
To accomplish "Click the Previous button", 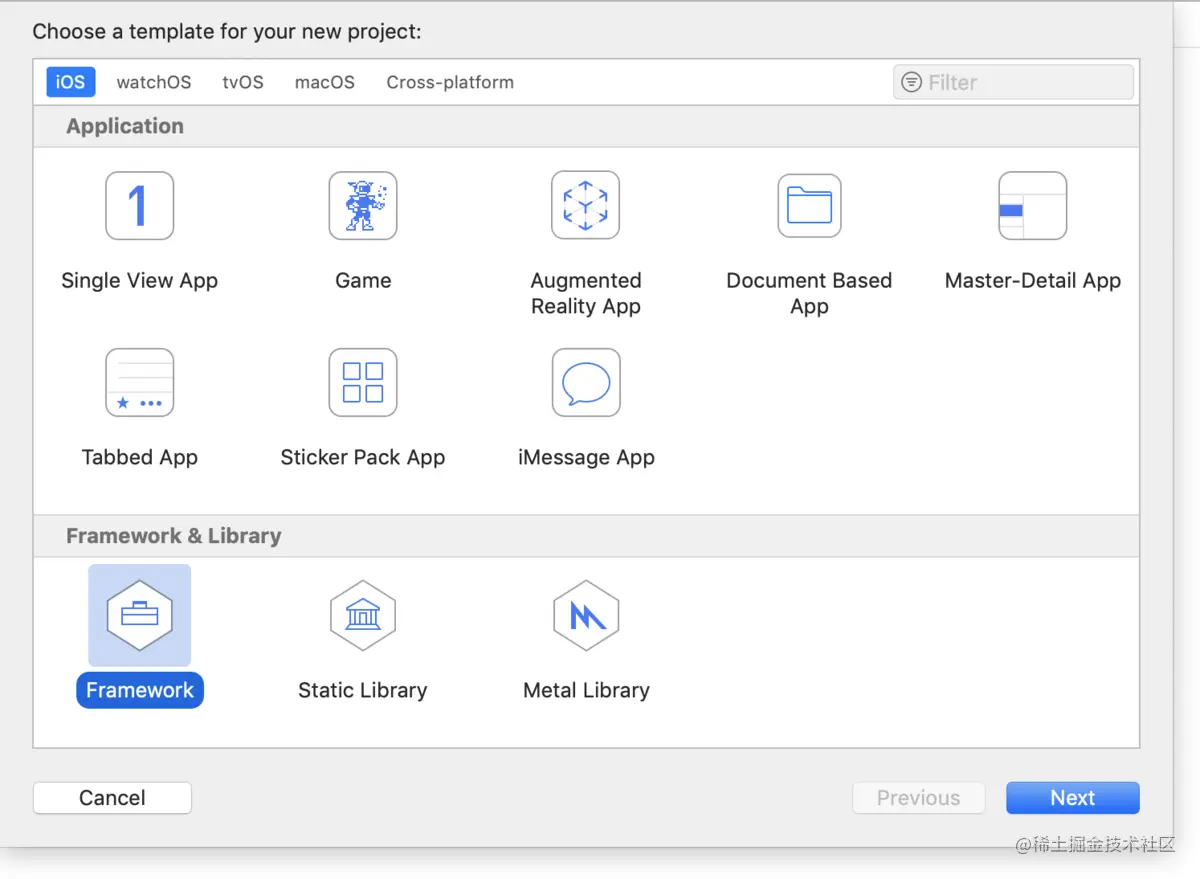I will click(x=918, y=798).
